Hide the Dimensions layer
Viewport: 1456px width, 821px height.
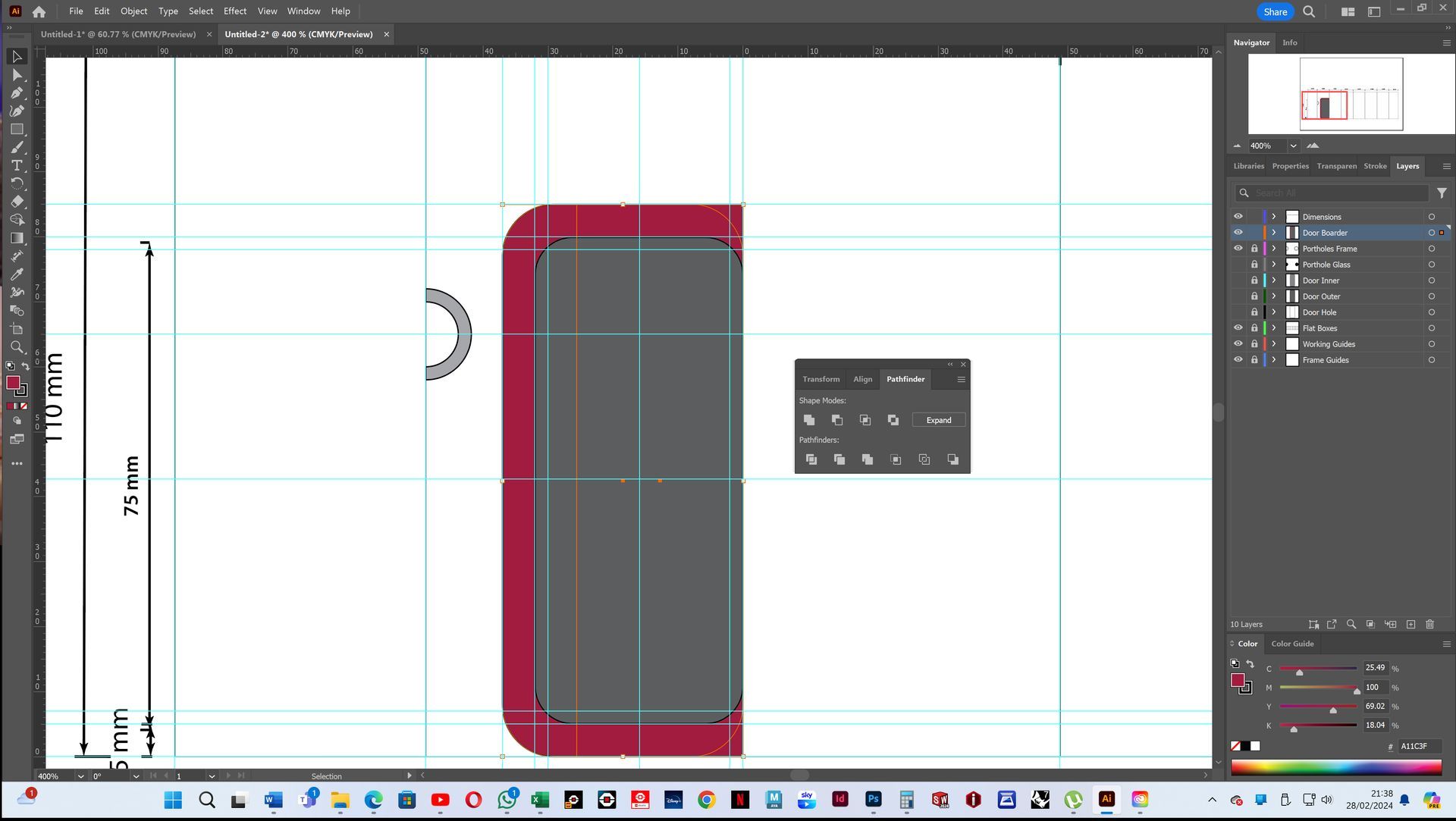pyautogui.click(x=1238, y=217)
